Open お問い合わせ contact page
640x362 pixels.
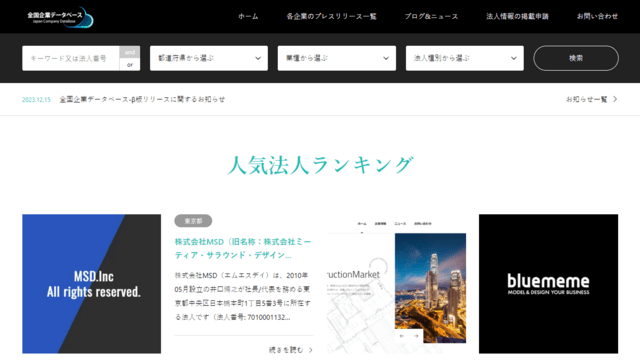click(x=597, y=16)
